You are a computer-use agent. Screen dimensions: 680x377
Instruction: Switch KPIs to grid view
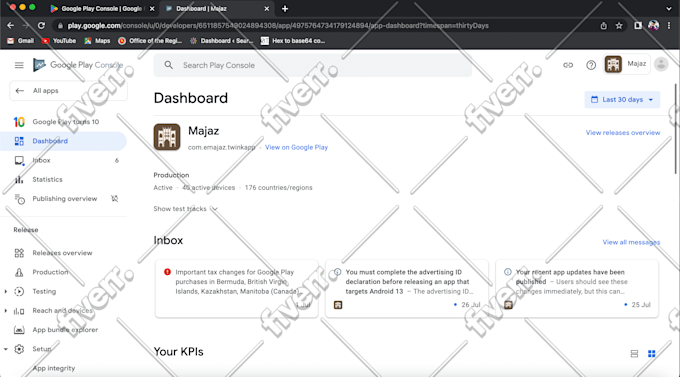click(651, 354)
